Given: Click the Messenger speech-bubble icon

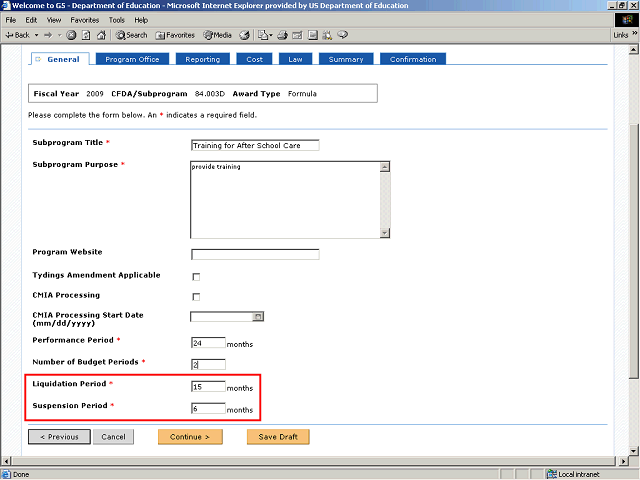Looking at the screenshot, I should coord(343,35).
